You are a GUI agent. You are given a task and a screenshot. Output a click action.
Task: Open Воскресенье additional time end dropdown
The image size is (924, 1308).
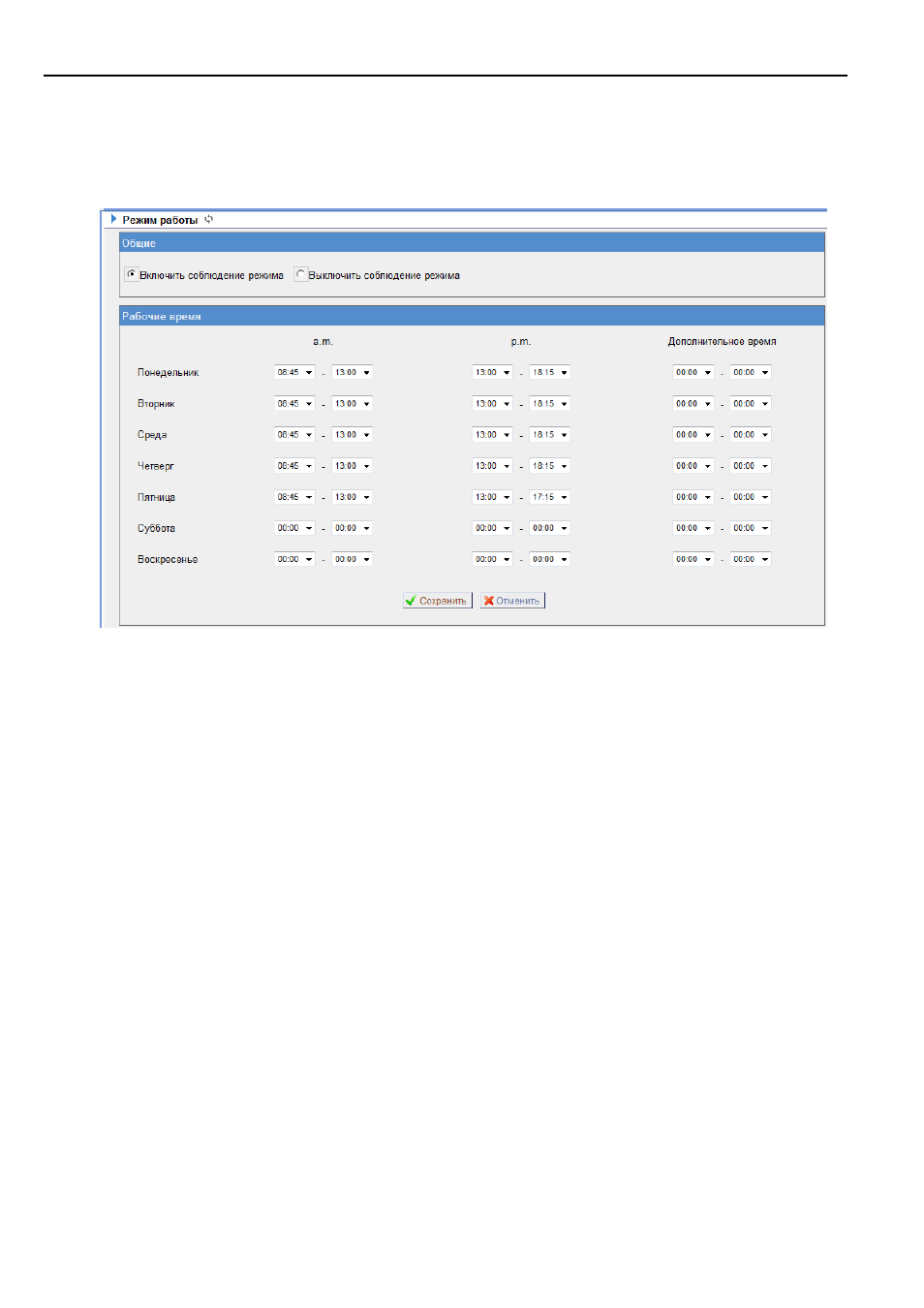click(751, 559)
